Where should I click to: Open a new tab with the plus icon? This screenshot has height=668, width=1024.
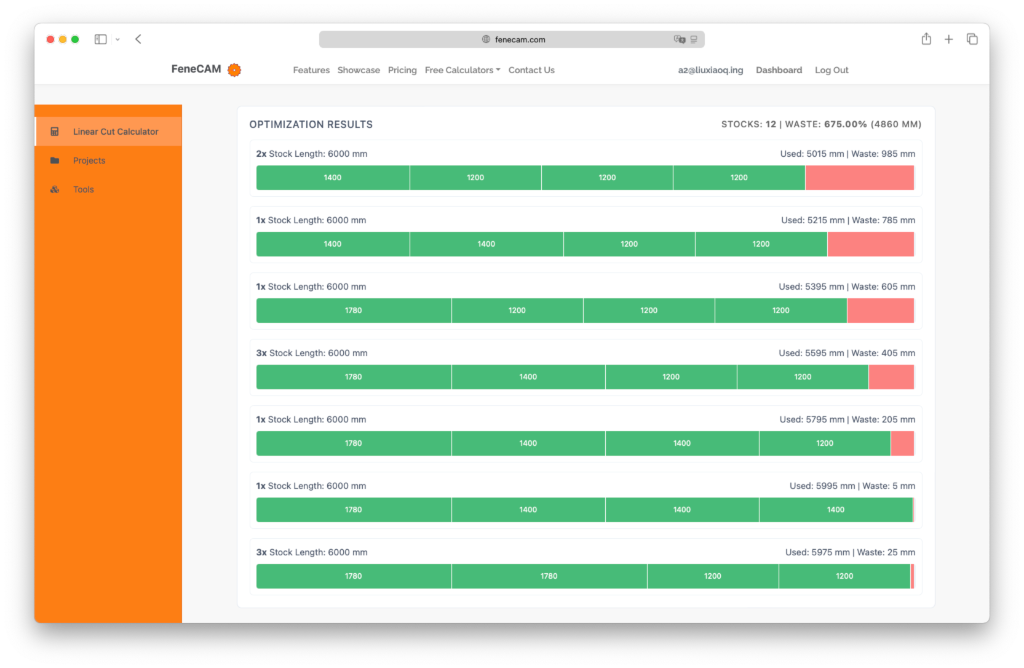[949, 39]
